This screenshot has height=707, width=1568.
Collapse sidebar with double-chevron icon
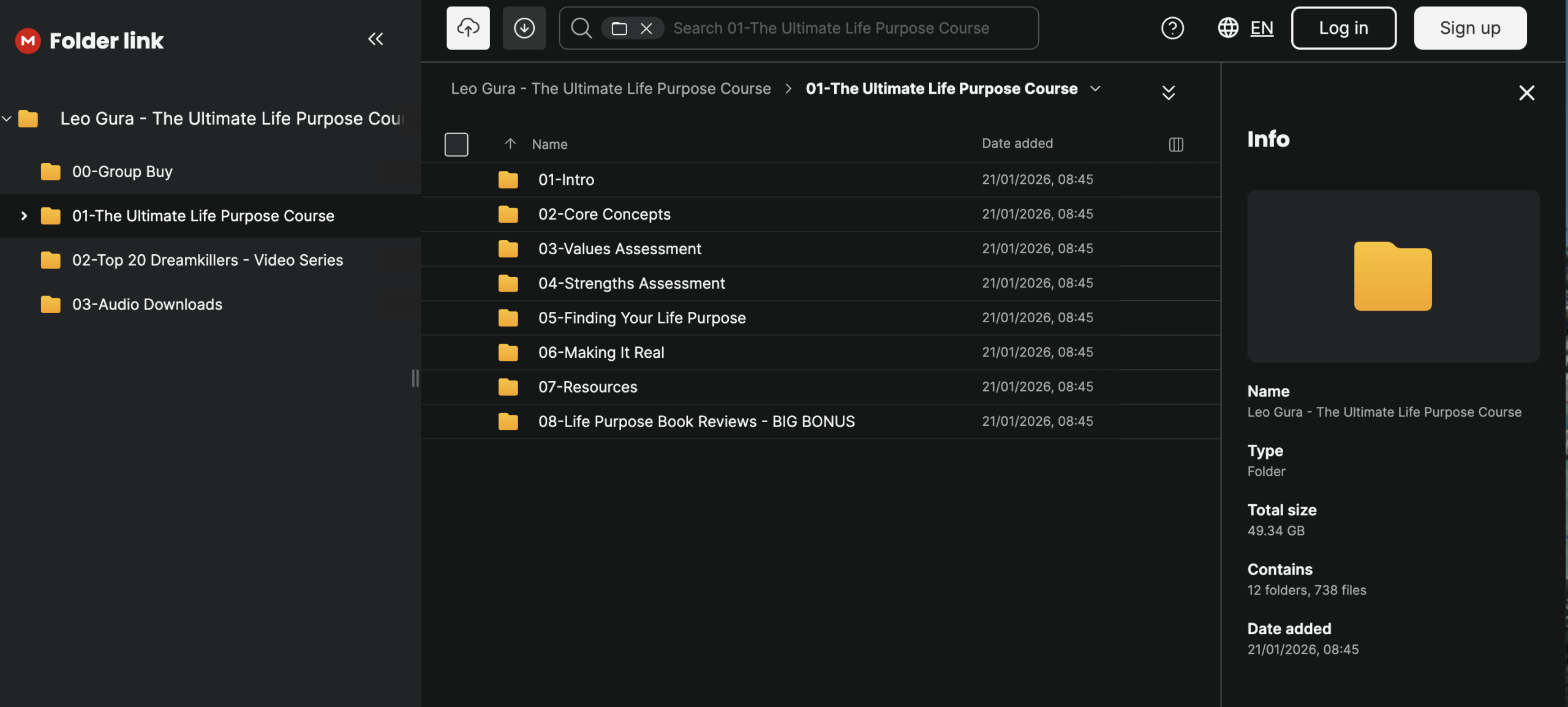[x=375, y=39]
